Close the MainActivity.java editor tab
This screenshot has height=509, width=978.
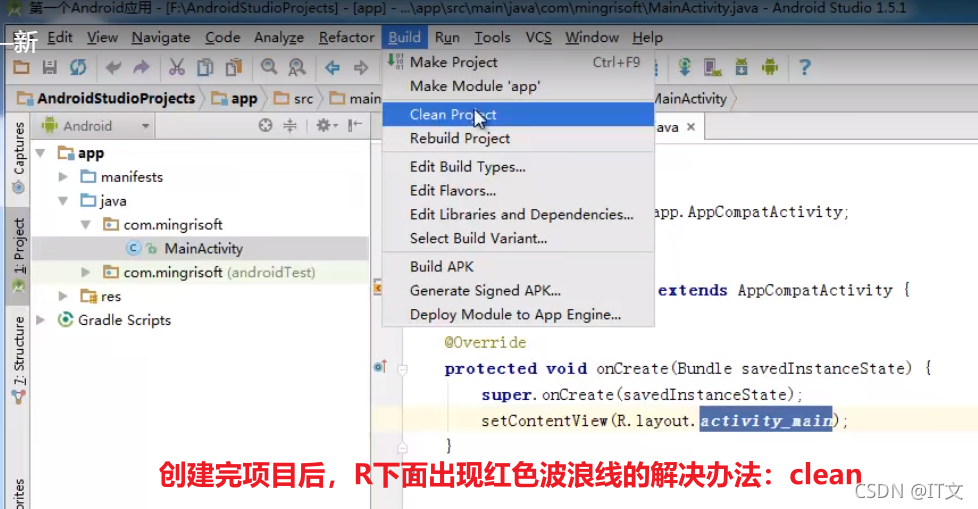690,127
